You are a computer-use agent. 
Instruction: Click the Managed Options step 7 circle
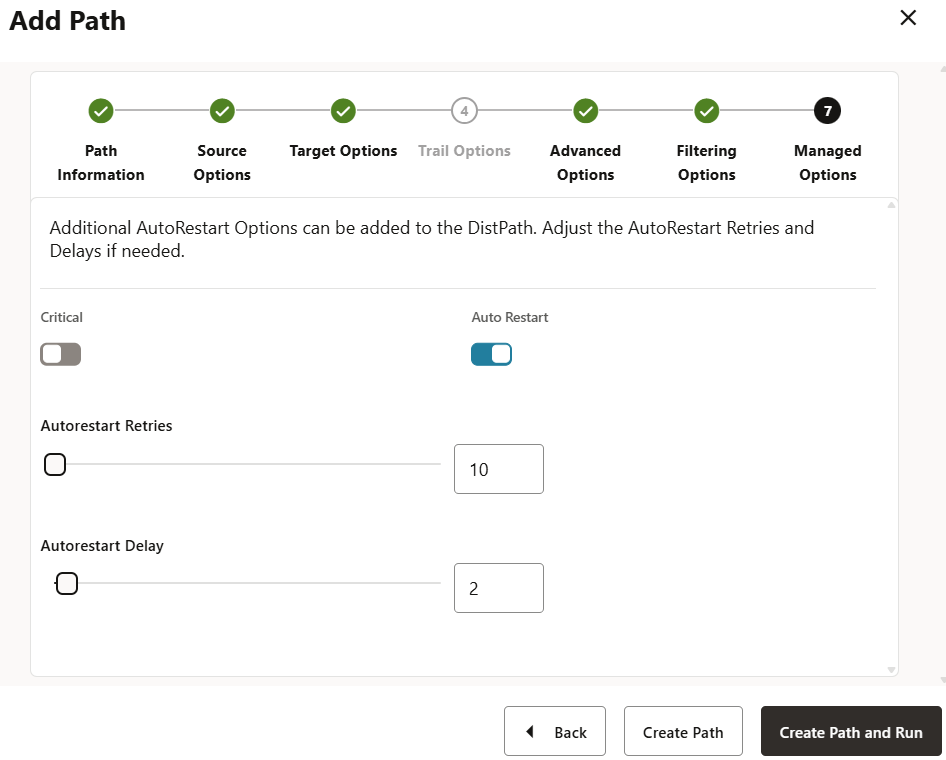tap(828, 111)
